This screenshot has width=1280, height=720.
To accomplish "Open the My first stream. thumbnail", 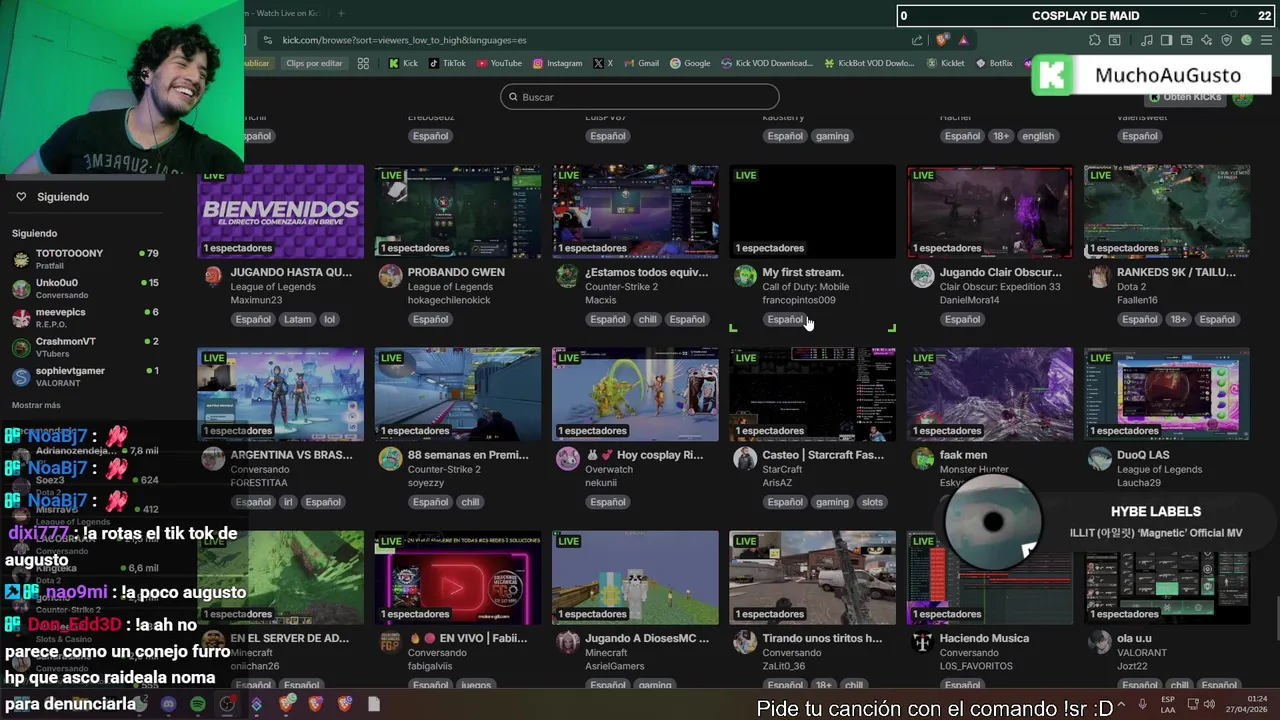I will [812, 212].
